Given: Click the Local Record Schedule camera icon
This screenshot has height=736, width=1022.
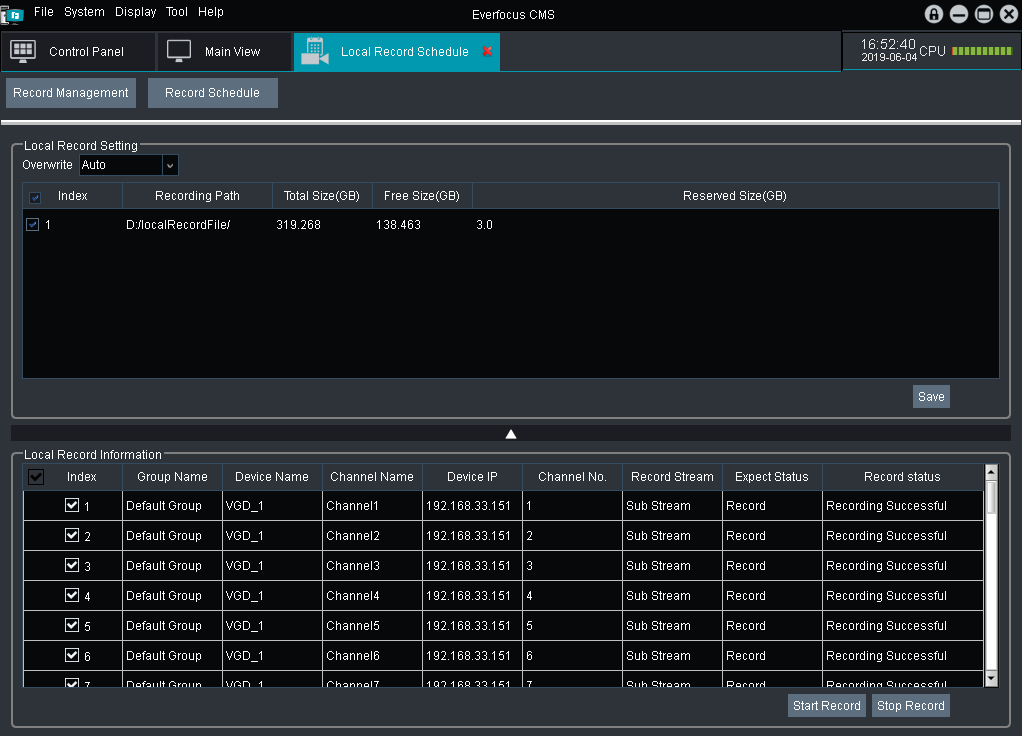Looking at the screenshot, I should 315,51.
